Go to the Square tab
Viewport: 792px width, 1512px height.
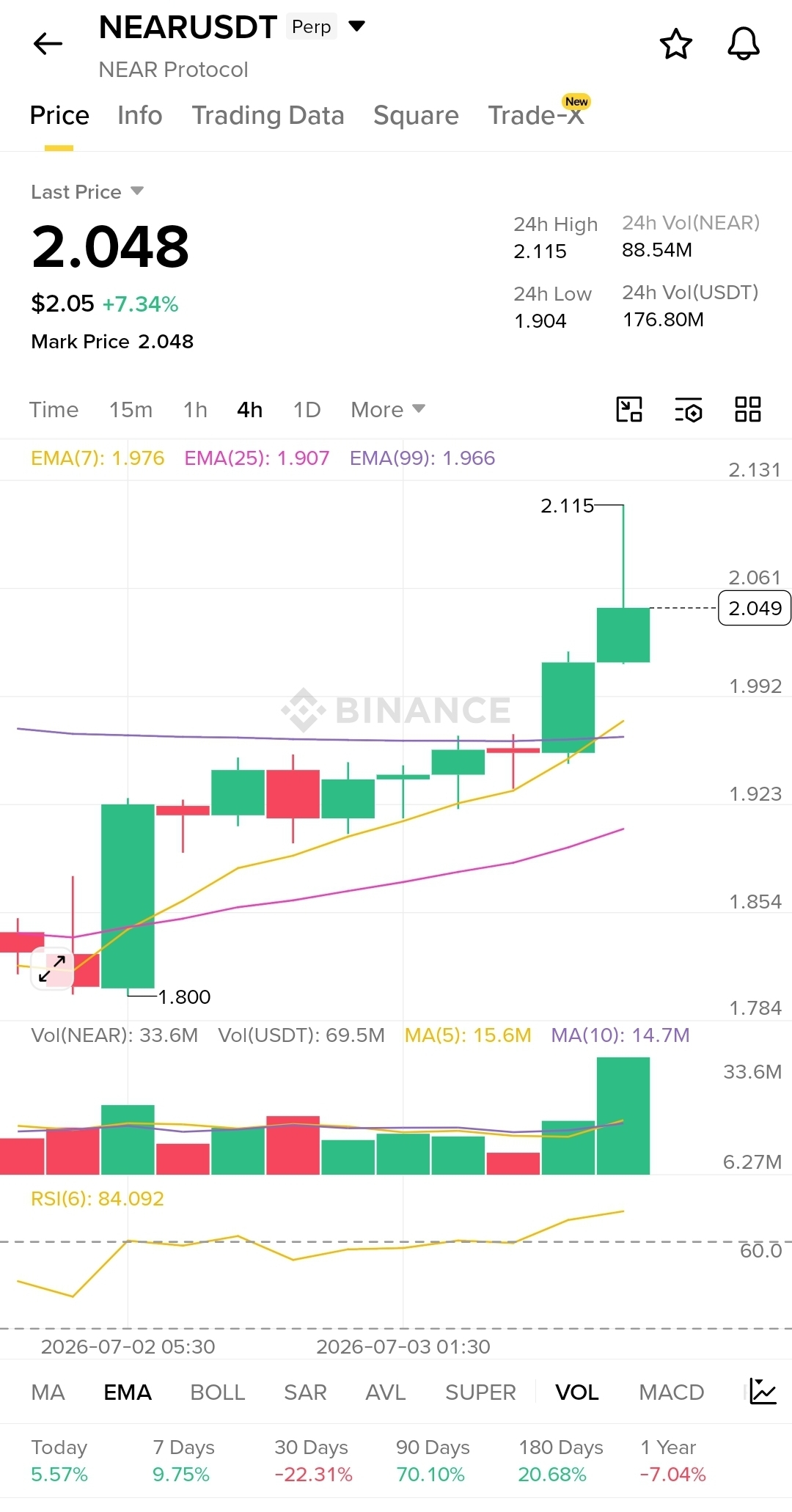(x=416, y=116)
